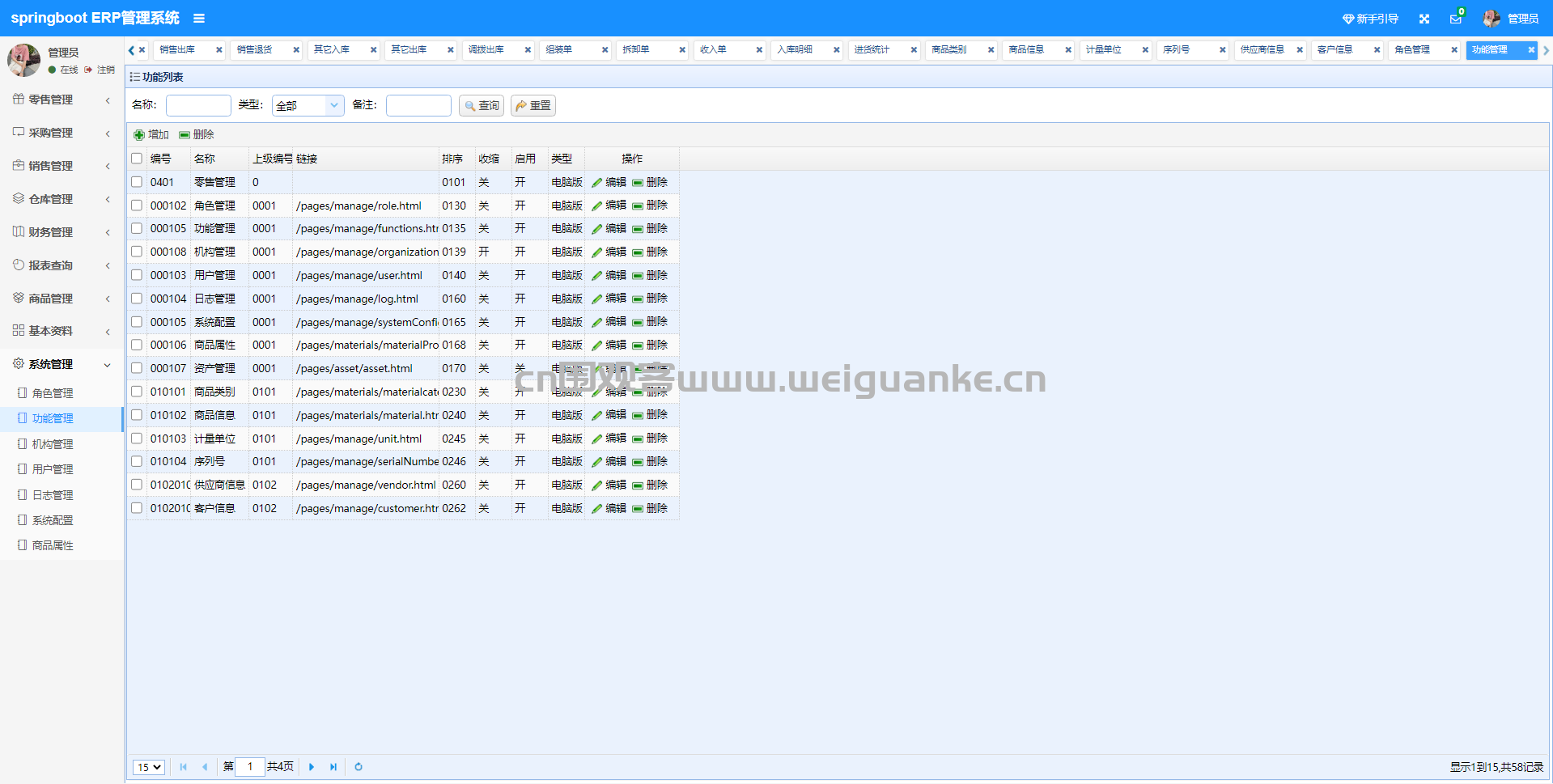Click the 查询 search button
Screen dimensions: 1553x784
(482, 105)
